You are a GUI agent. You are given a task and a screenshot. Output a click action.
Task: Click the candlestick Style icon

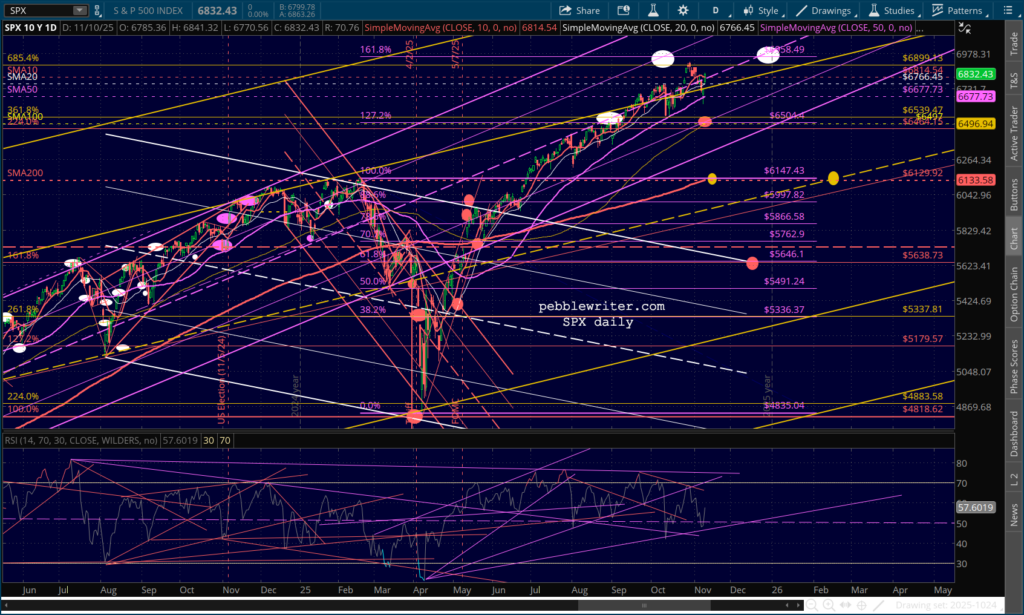tap(748, 10)
